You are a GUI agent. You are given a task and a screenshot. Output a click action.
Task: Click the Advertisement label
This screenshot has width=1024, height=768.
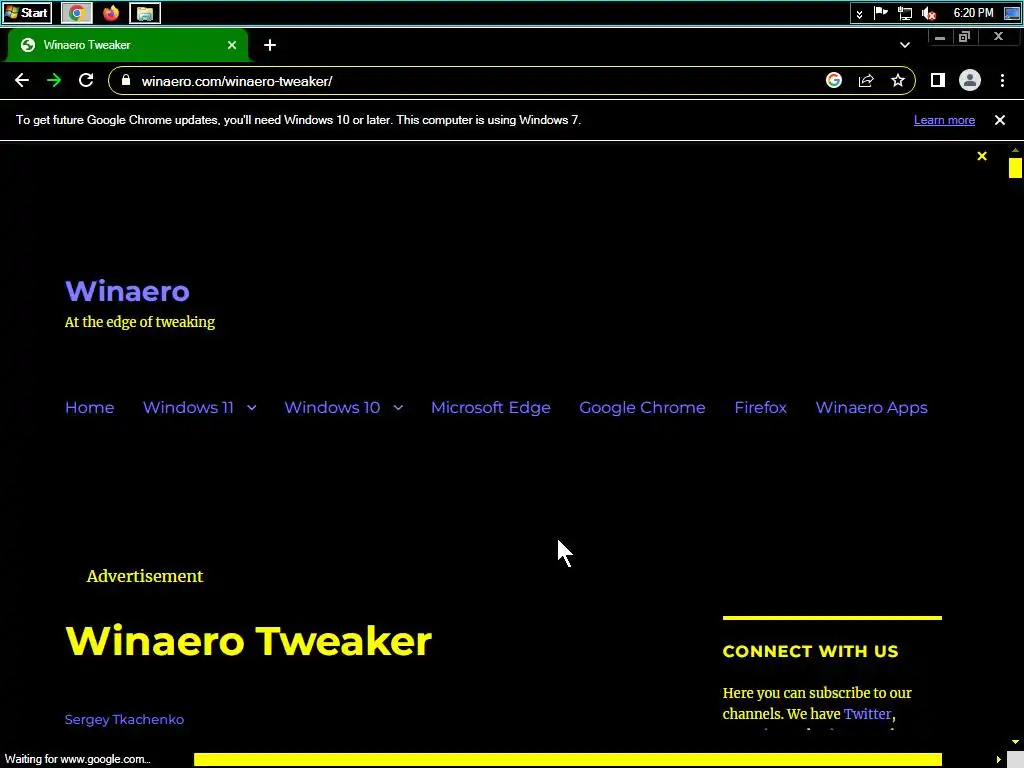(x=144, y=576)
